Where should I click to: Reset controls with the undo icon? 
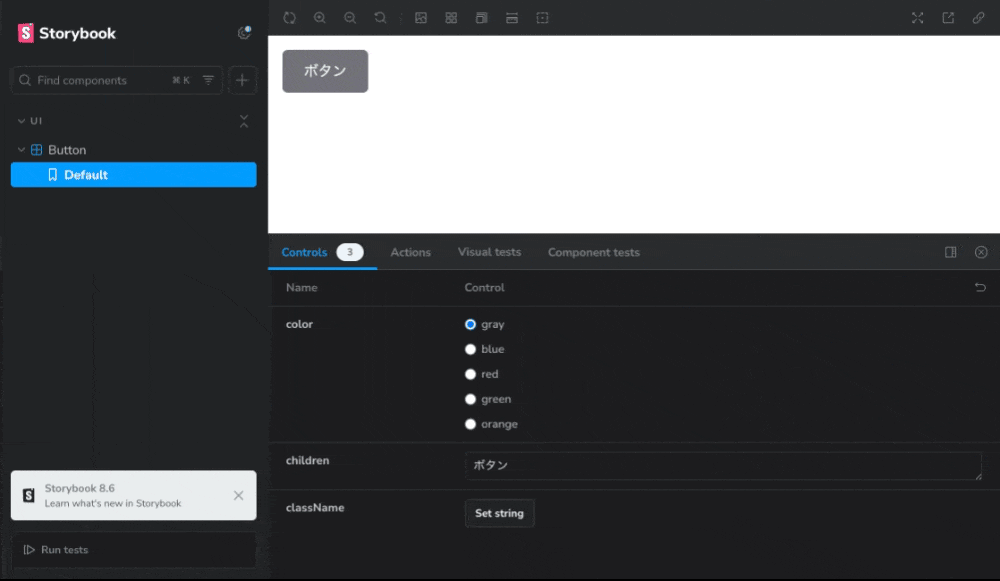pyautogui.click(x=980, y=288)
